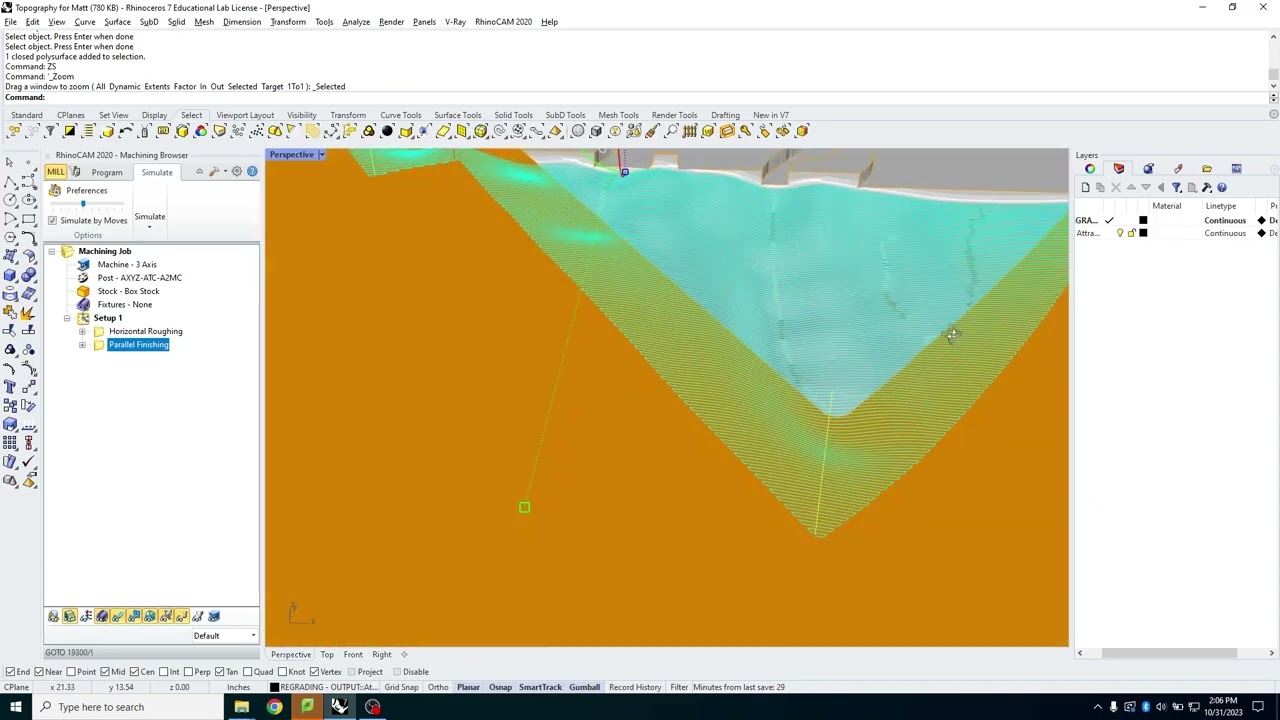The image size is (1280, 720).
Task: Toggle the Cen osnap checkbox
Action: (135, 672)
